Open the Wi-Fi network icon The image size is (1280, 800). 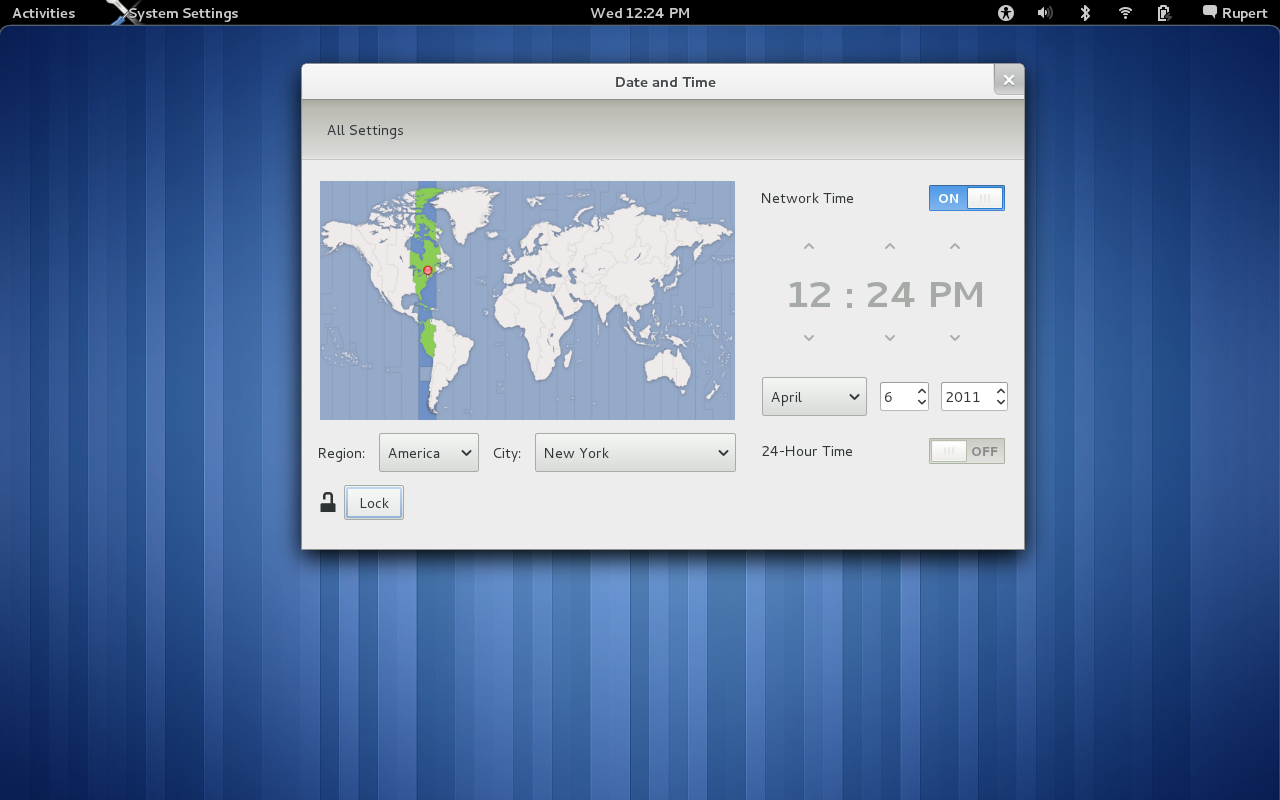click(1125, 13)
